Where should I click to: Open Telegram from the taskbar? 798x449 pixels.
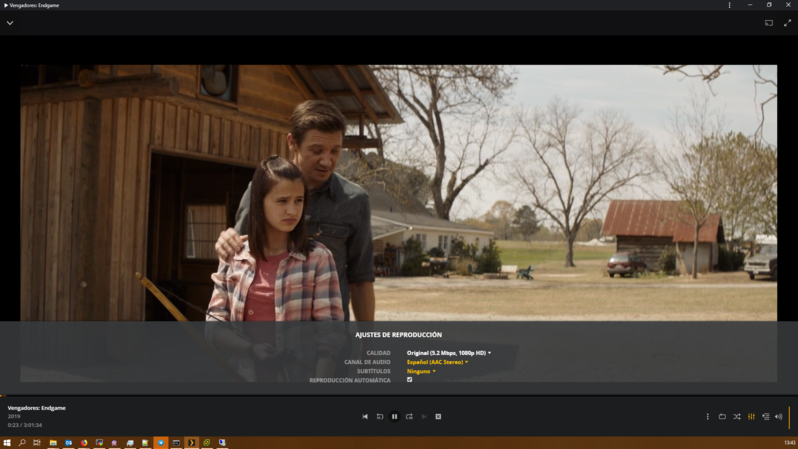pos(161,443)
